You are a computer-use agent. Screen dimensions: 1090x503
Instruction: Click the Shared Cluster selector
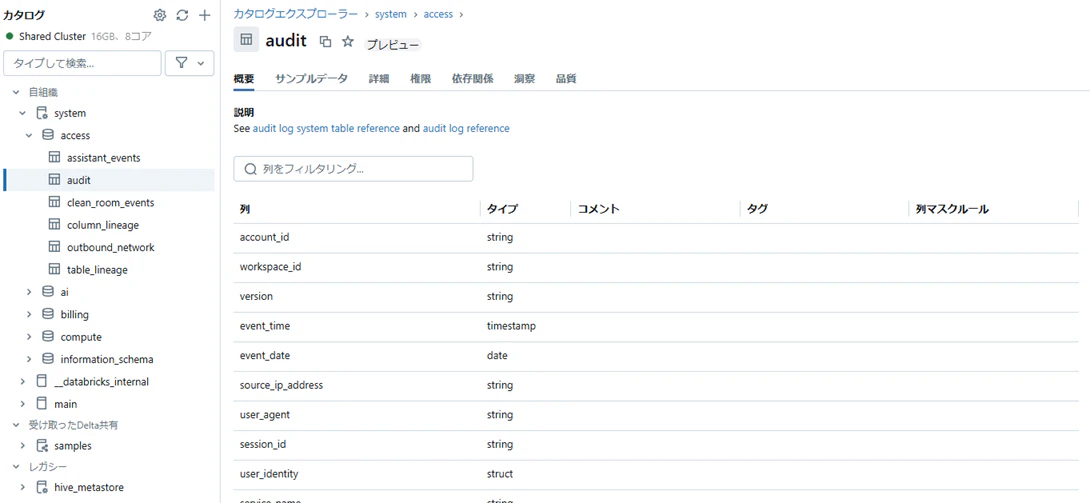(x=78, y=36)
